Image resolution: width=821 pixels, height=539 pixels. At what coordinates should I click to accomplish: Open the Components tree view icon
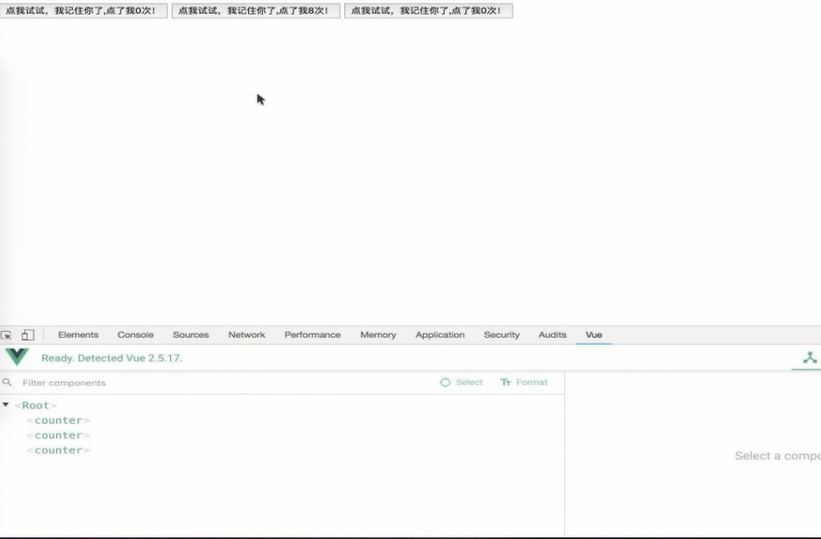coord(810,358)
